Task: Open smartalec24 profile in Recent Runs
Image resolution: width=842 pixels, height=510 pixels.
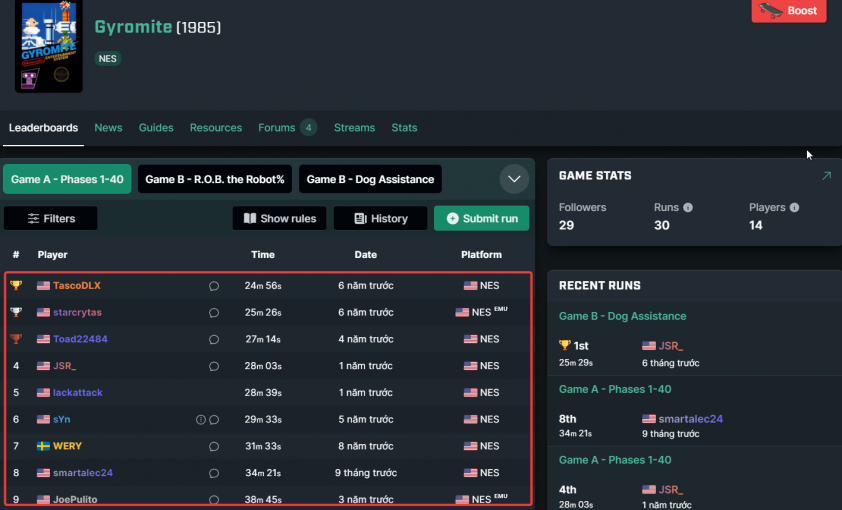Action: [x=691, y=419]
